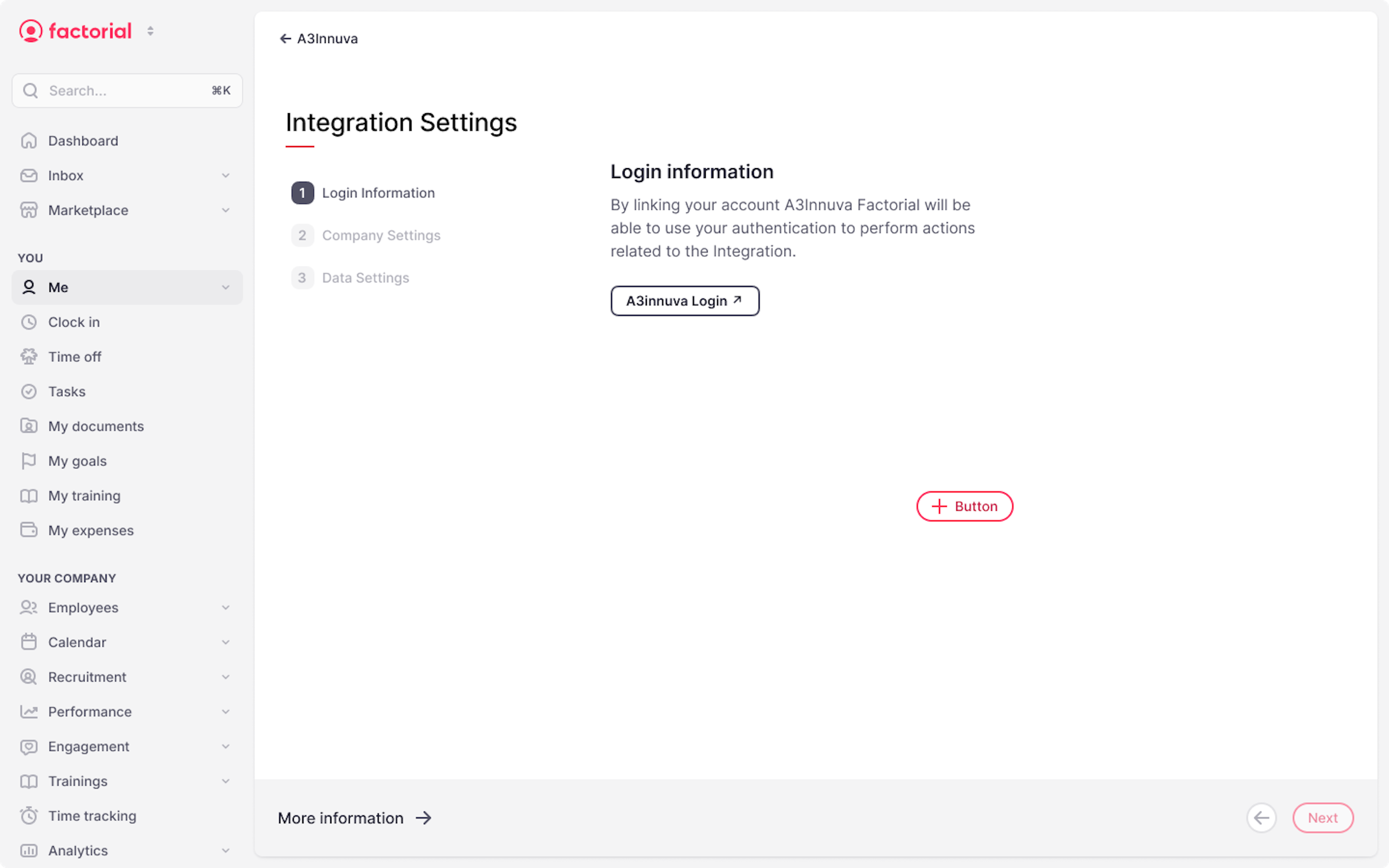
Task: Expand the Employees submenu chevron
Action: point(226,607)
